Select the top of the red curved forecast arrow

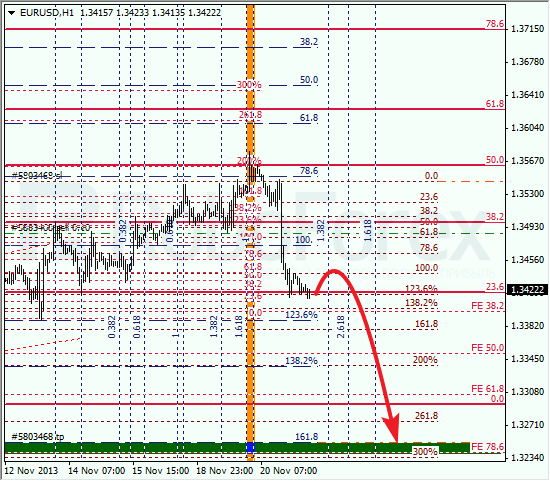click(334, 271)
